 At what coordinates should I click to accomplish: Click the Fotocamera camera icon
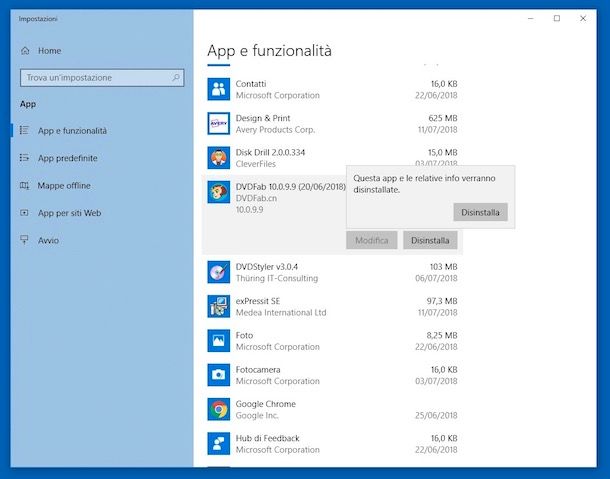[219, 375]
